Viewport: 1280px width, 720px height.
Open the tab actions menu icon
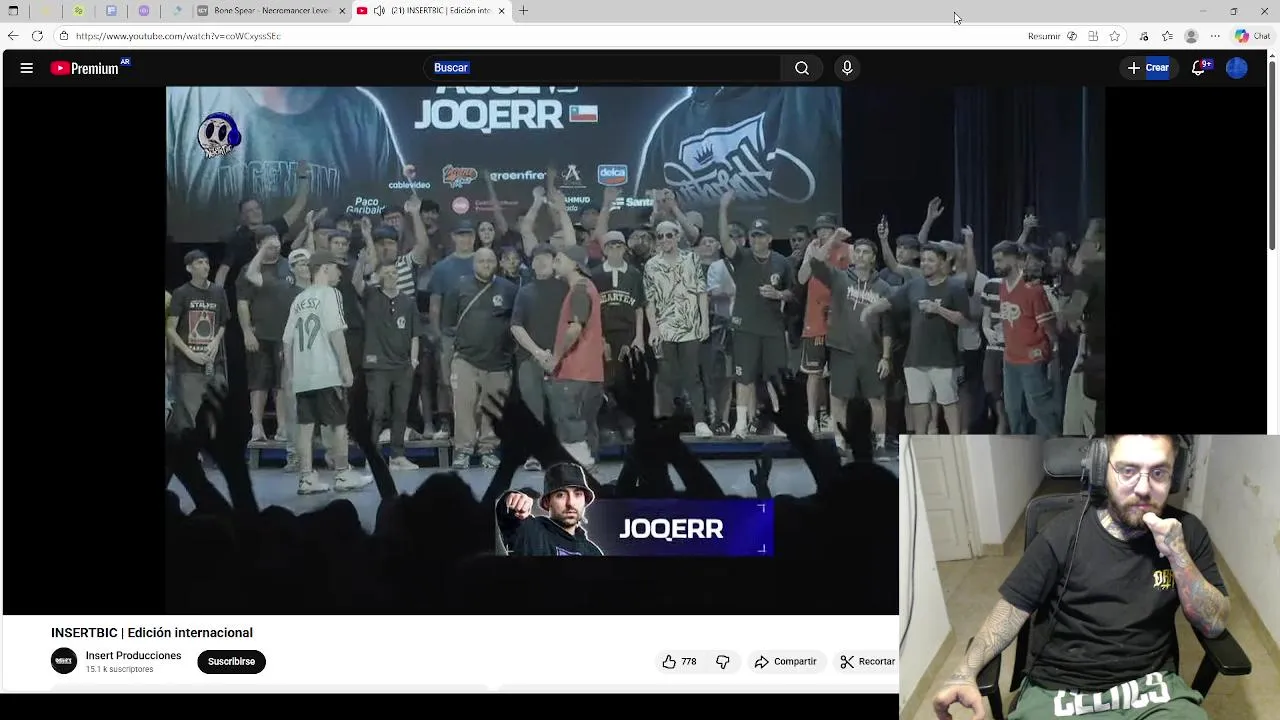click(13, 11)
